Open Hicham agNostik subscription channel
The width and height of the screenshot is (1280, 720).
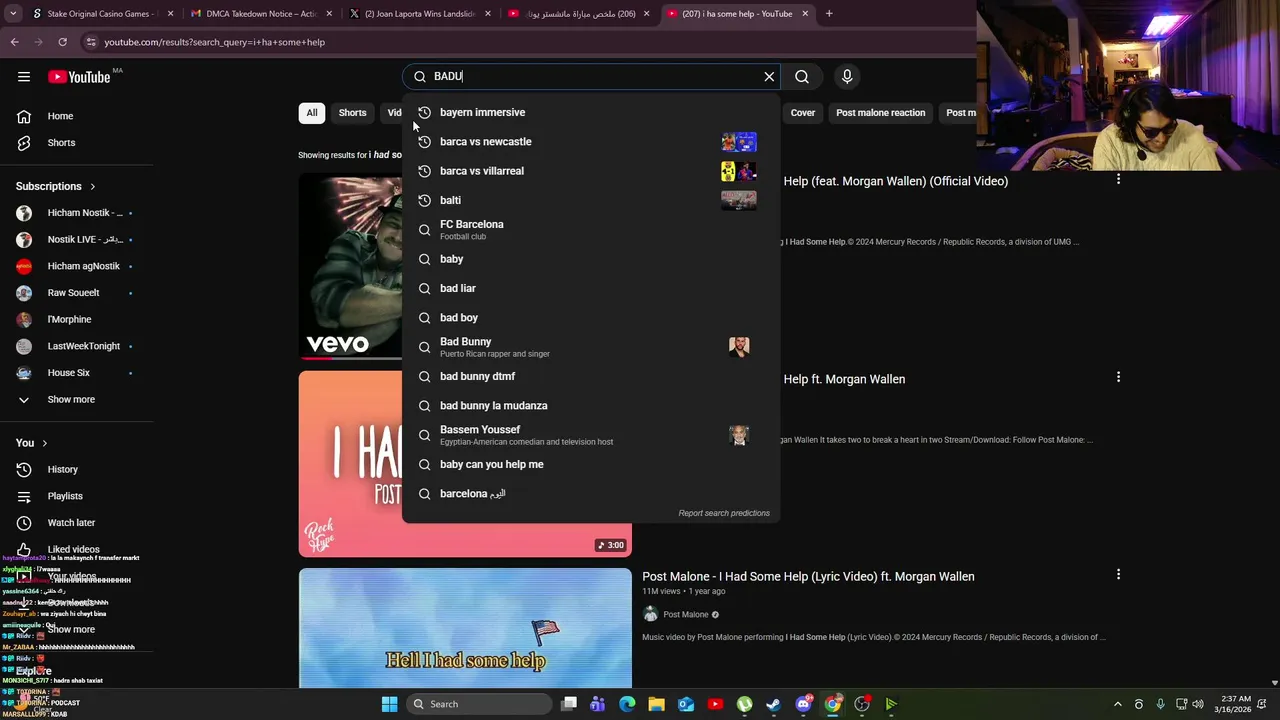(x=76, y=266)
